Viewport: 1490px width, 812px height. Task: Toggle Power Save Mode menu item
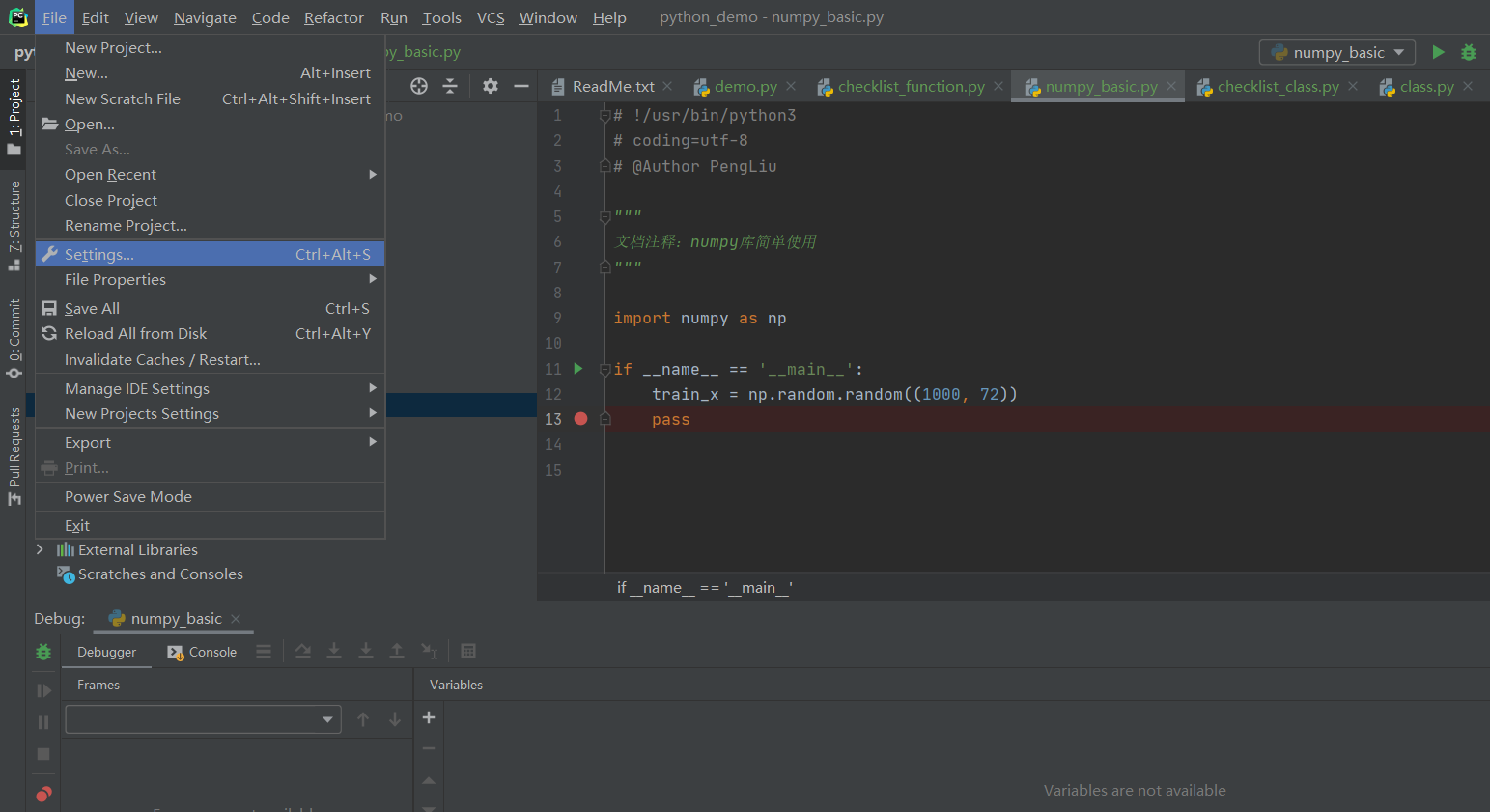click(211, 497)
